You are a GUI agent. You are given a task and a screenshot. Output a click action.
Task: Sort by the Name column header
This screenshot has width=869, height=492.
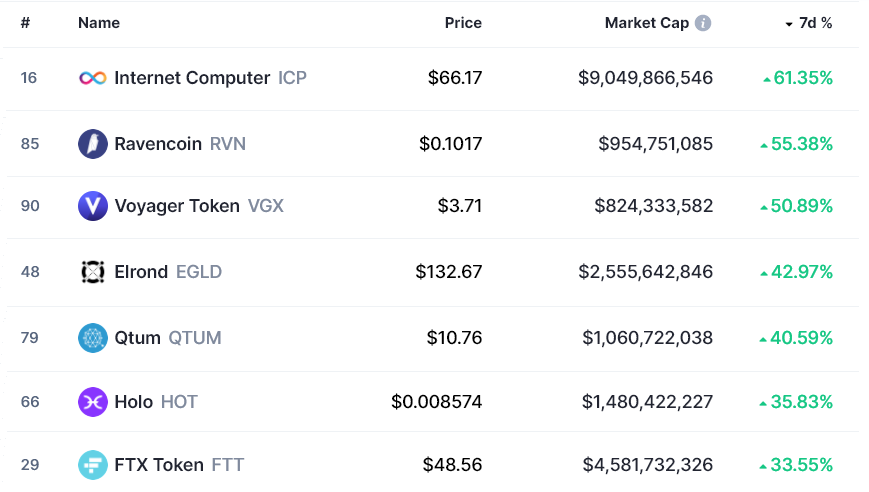pos(98,23)
